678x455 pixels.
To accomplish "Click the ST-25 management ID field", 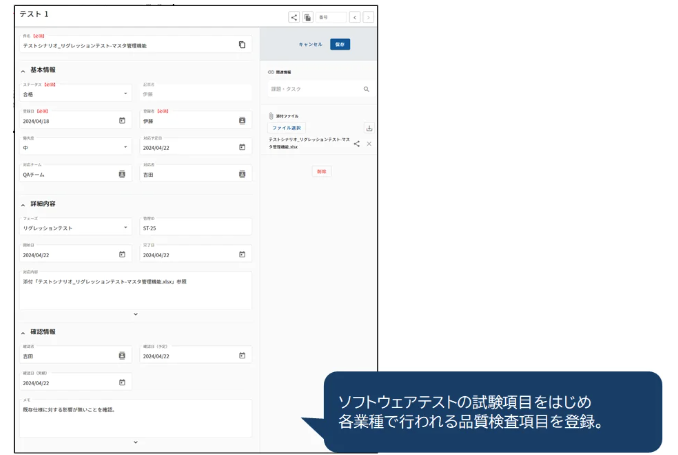I will (195, 225).
